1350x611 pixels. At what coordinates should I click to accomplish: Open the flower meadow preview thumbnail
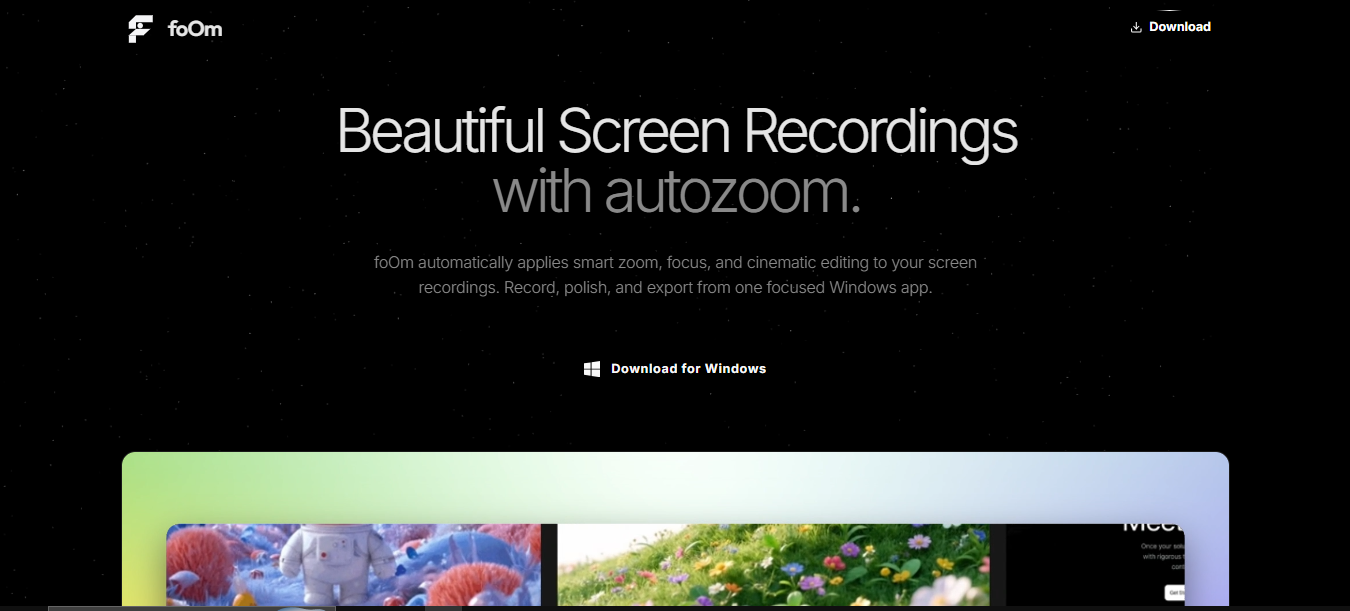773,565
